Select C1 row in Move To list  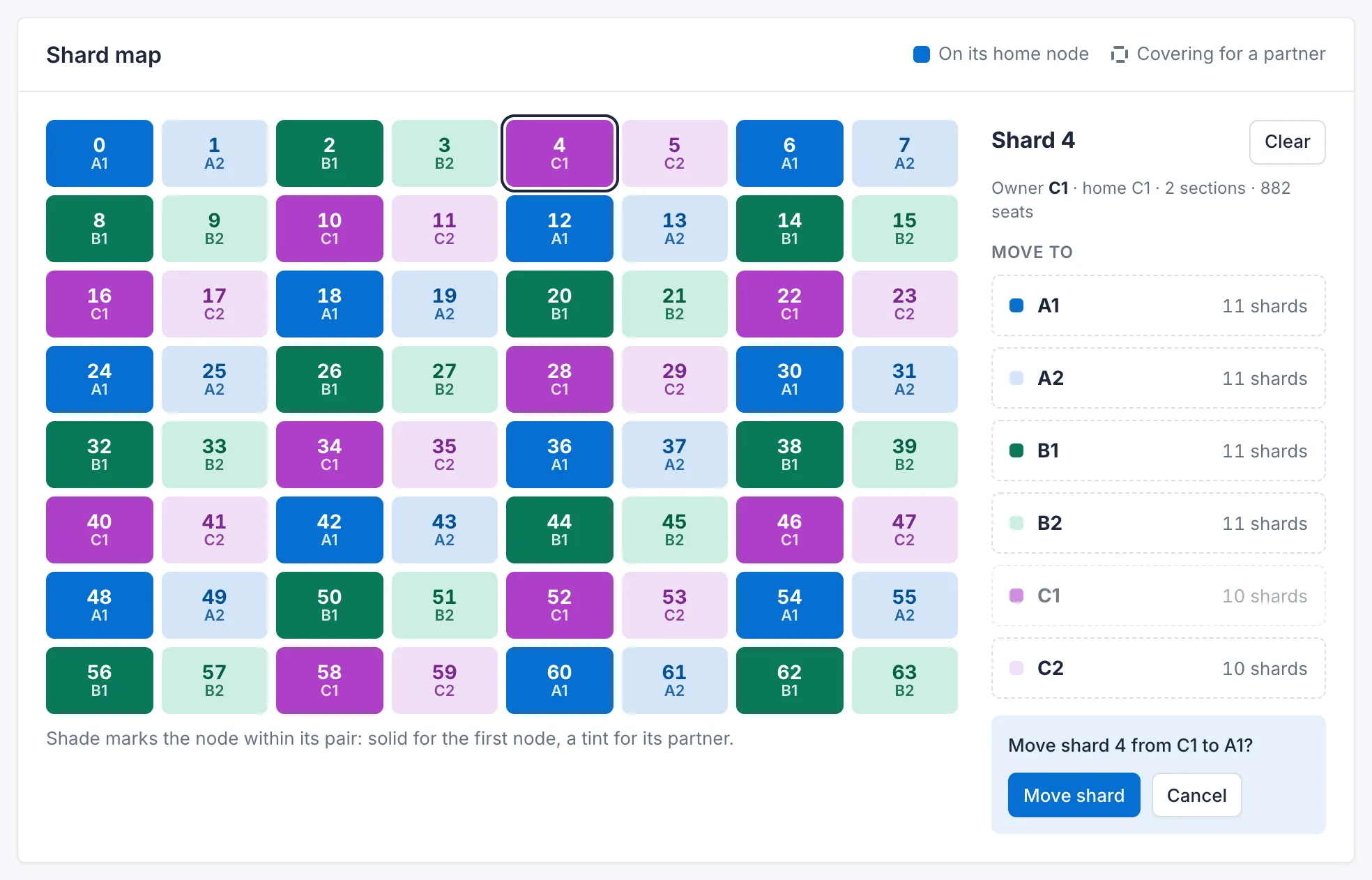pyautogui.click(x=1158, y=595)
